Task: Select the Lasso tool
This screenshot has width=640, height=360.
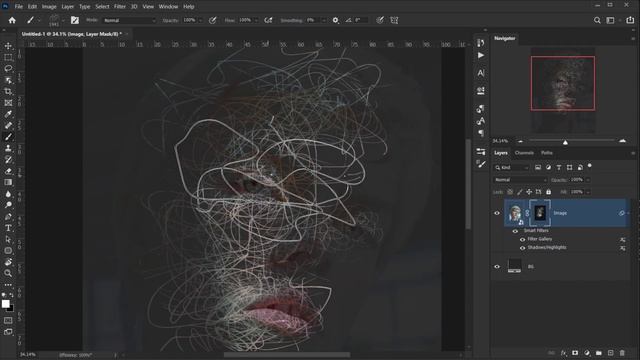Action: click(8, 69)
